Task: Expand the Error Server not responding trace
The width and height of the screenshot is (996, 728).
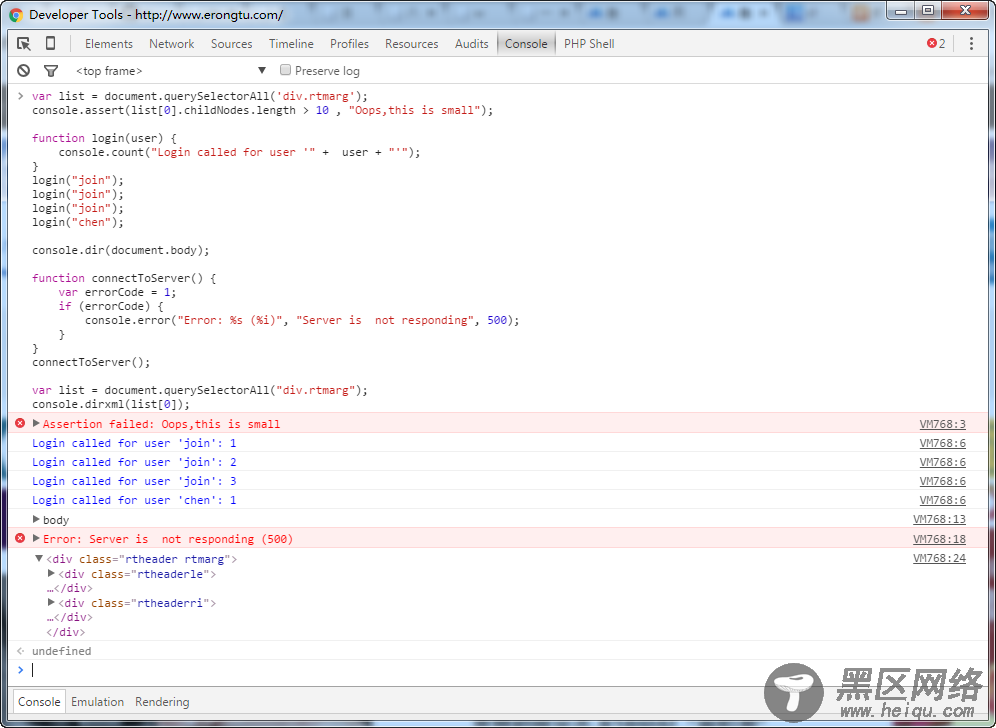Action: tap(36, 538)
